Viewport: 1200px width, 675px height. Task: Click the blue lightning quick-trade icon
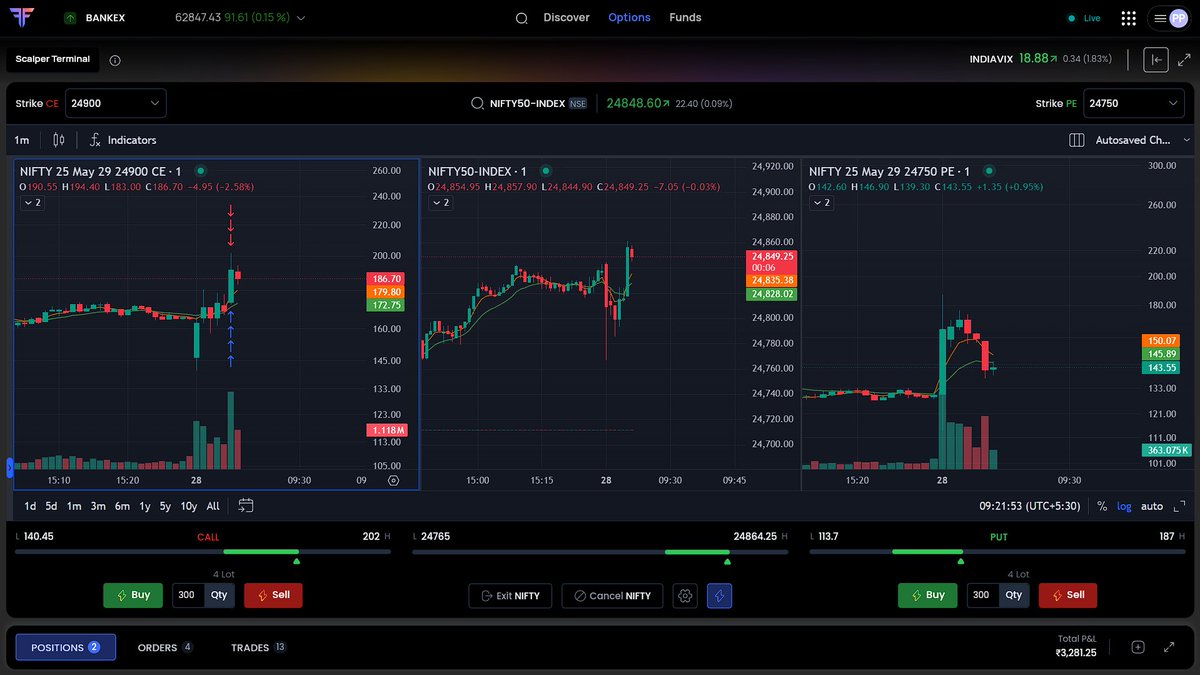[x=720, y=596]
